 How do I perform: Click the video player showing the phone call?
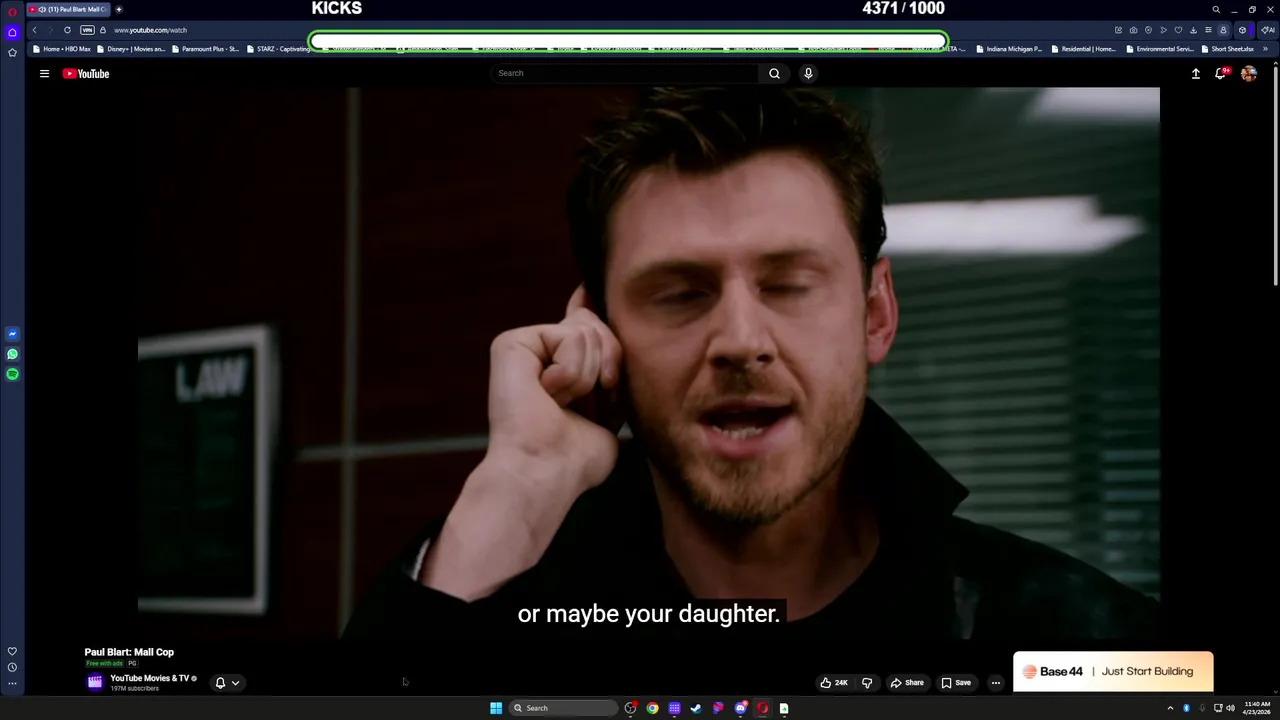tap(648, 363)
